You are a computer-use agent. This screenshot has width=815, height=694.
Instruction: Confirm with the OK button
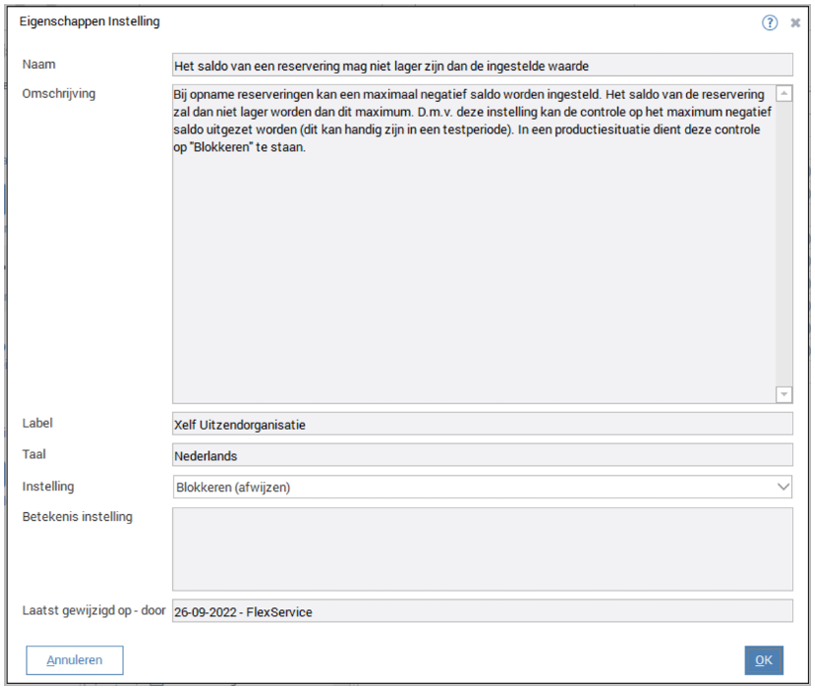click(x=763, y=660)
